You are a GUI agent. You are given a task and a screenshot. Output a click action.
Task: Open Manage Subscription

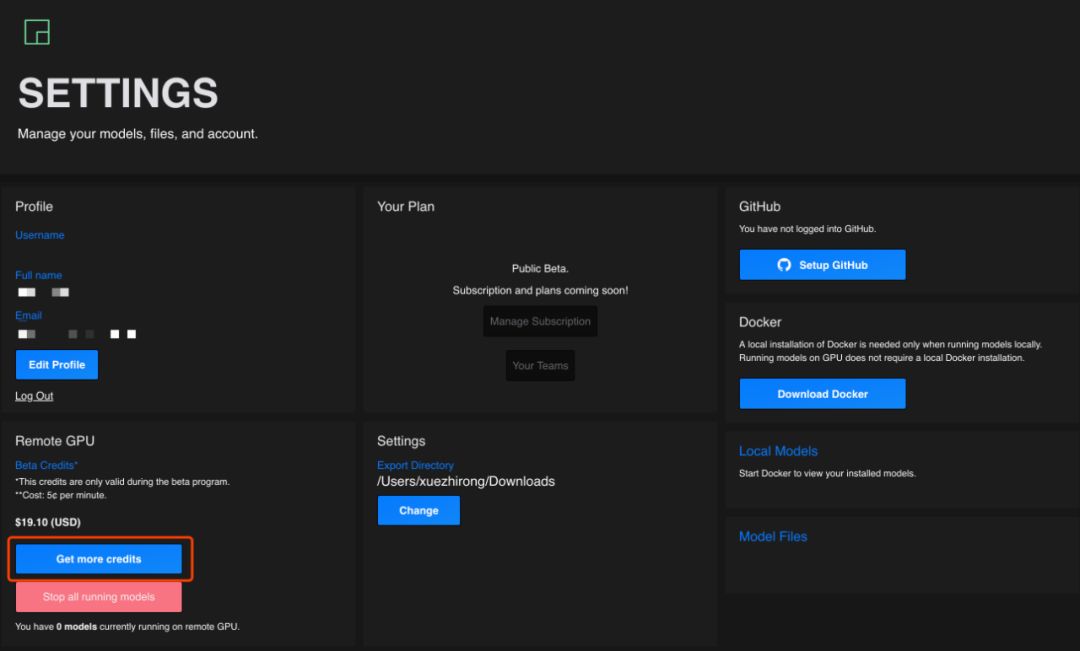pos(540,322)
